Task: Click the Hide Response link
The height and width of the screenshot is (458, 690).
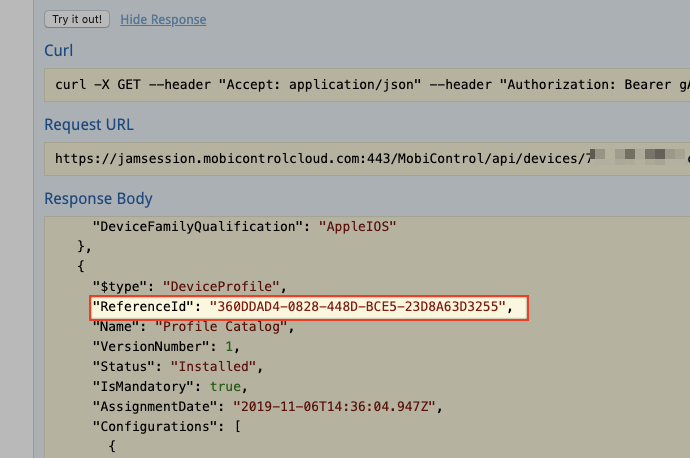Action: [163, 19]
